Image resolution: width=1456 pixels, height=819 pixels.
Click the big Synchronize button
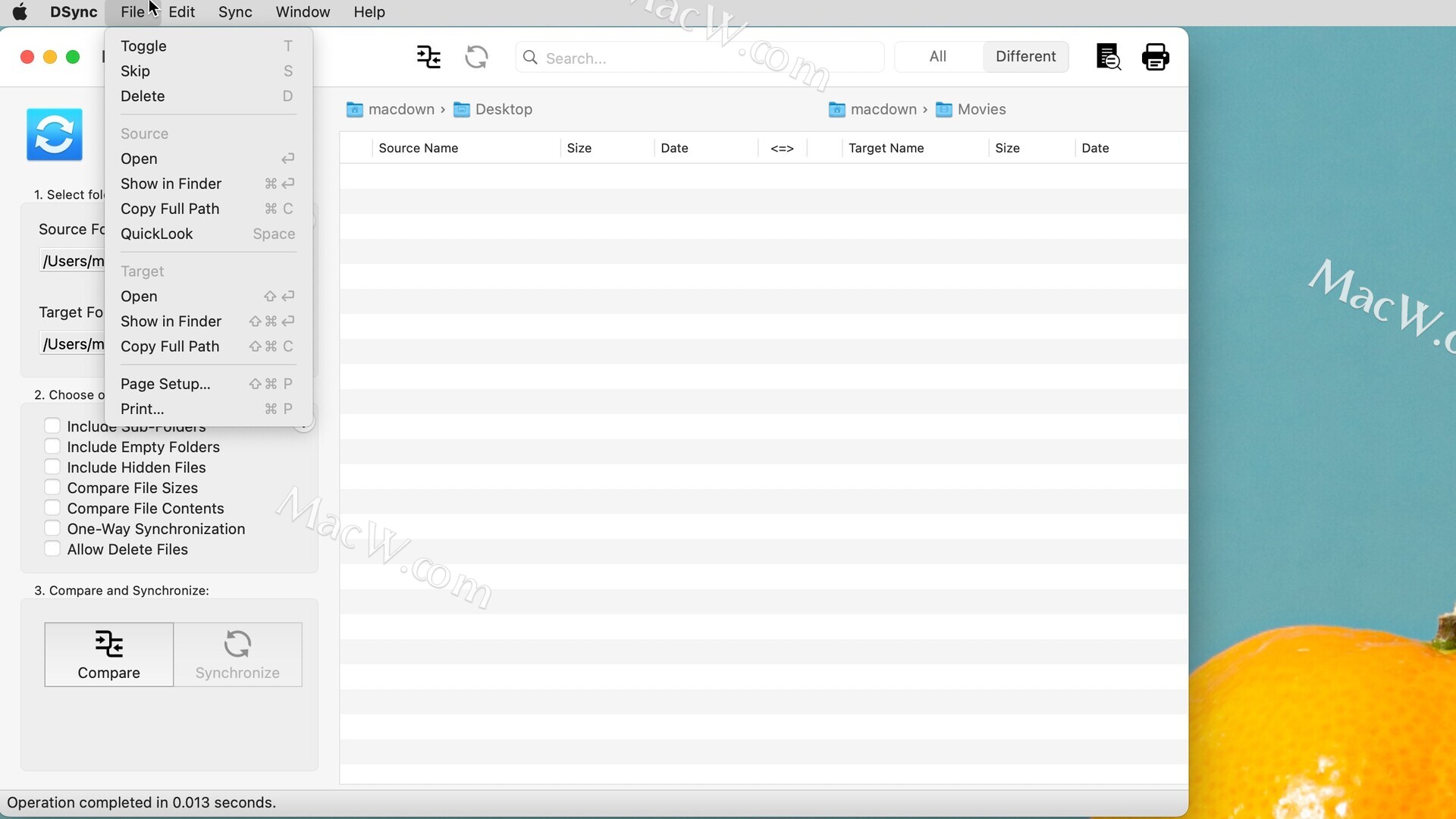(x=238, y=654)
